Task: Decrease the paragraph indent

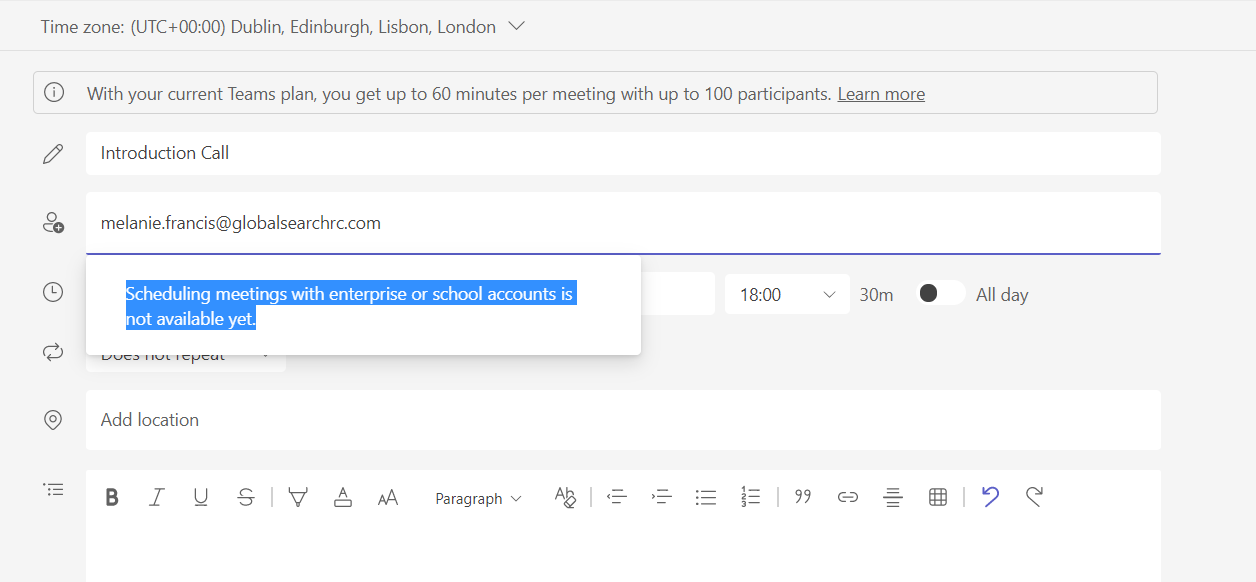Action: 617,497
